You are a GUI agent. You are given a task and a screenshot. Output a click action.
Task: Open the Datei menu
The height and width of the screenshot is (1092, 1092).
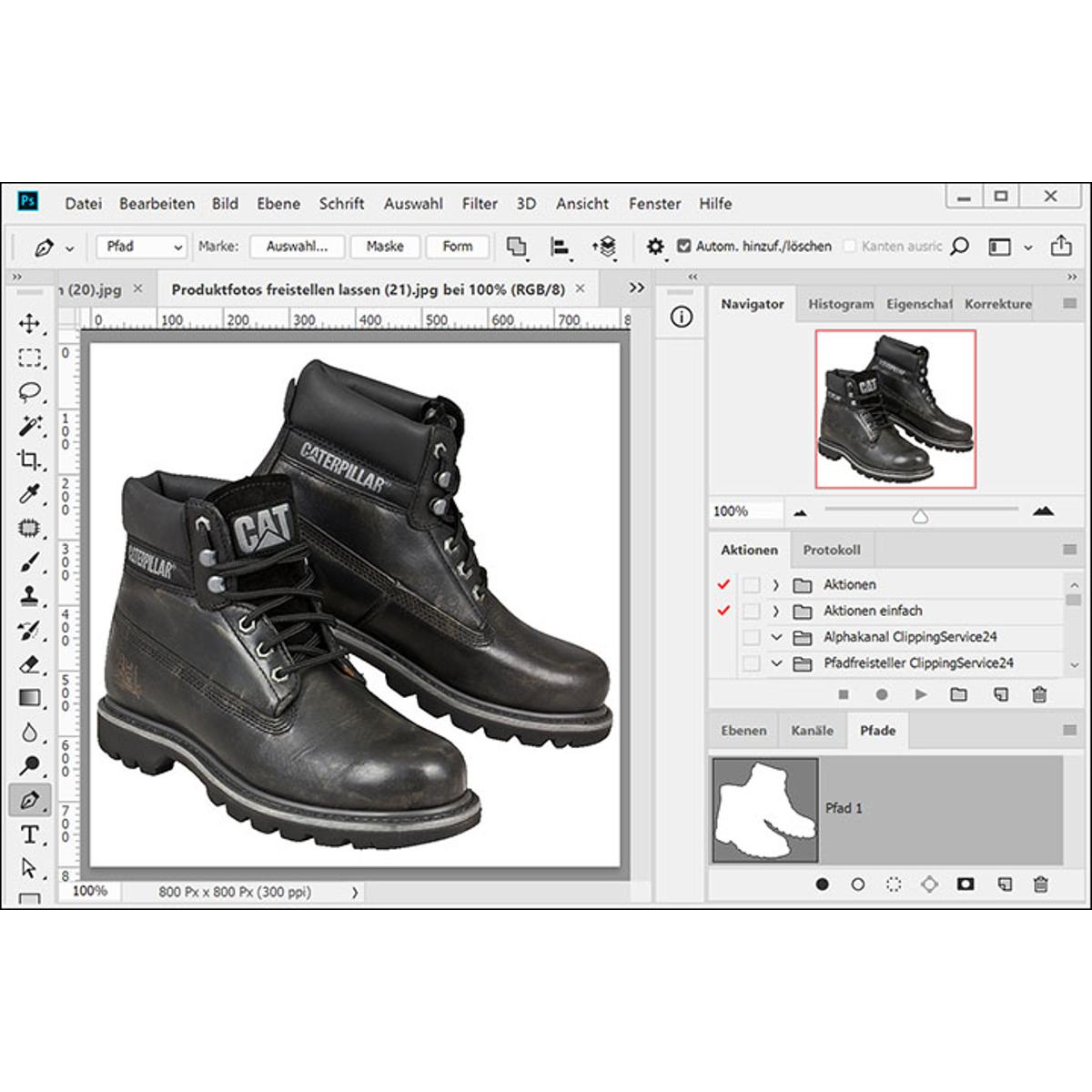click(x=83, y=204)
